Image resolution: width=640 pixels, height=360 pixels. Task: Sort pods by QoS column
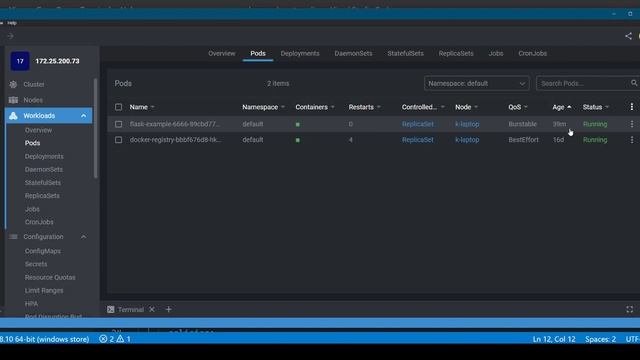(x=518, y=107)
